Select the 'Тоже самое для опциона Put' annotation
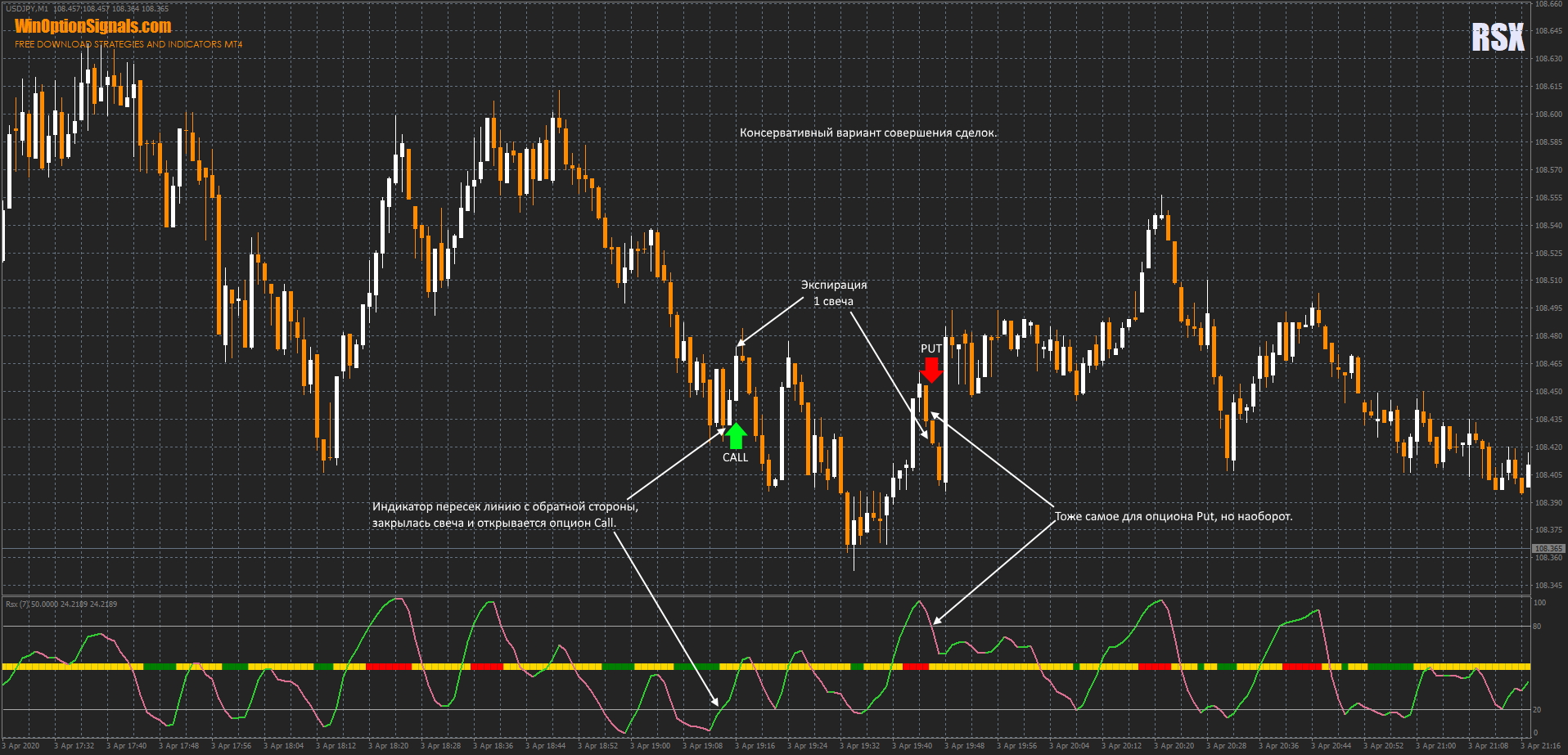Image resolution: width=1568 pixels, height=755 pixels. tap(1173, 516)
